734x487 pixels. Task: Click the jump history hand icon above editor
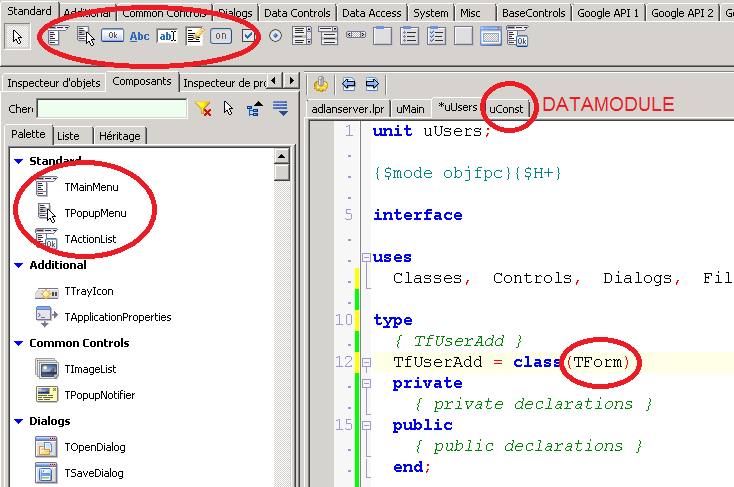(321, 84)
